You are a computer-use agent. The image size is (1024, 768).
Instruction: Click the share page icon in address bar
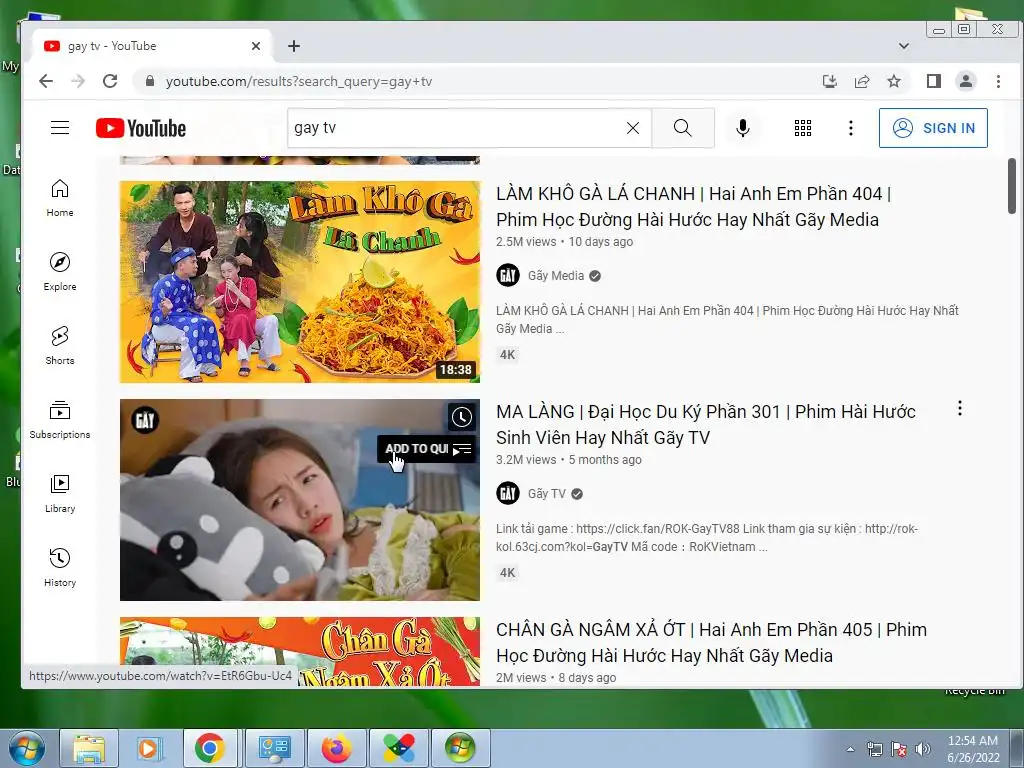(x=862, y=82)
